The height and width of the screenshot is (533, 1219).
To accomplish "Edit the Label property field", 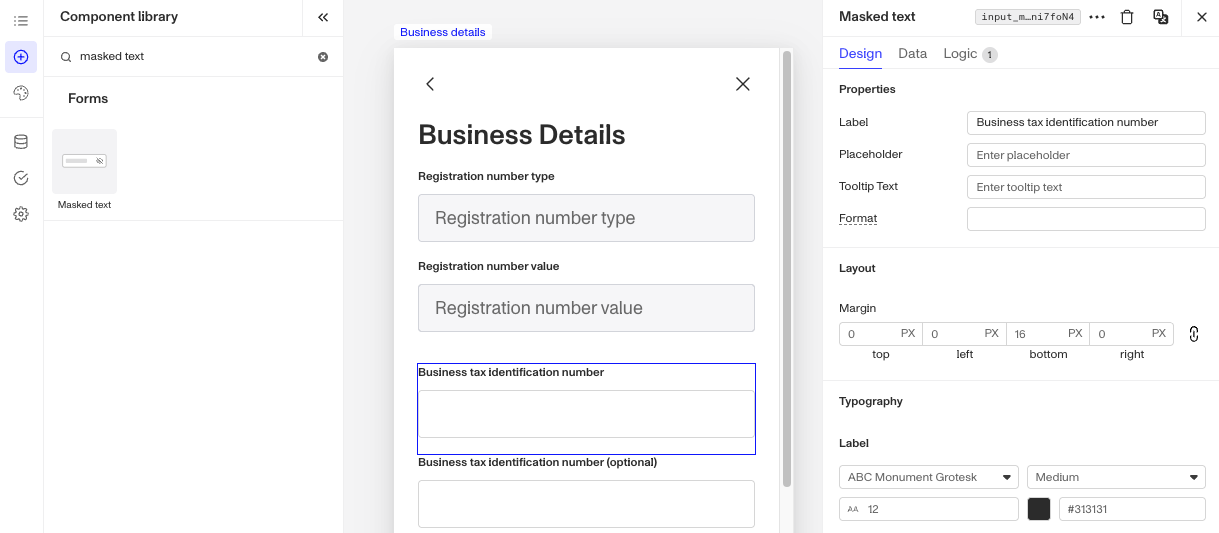I will 1086,122.
